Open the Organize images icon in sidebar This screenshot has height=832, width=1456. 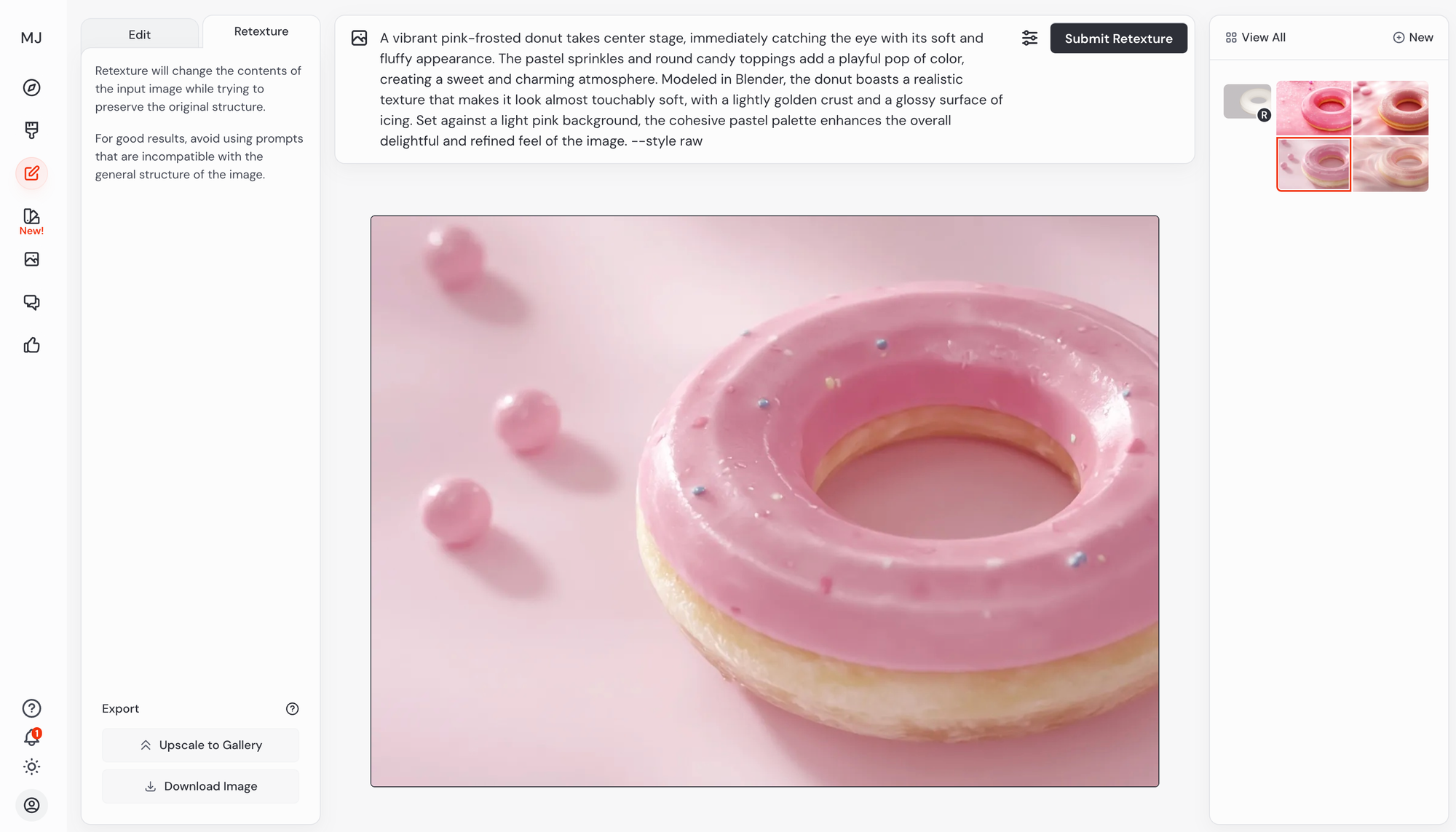click(x=31, y=259)
